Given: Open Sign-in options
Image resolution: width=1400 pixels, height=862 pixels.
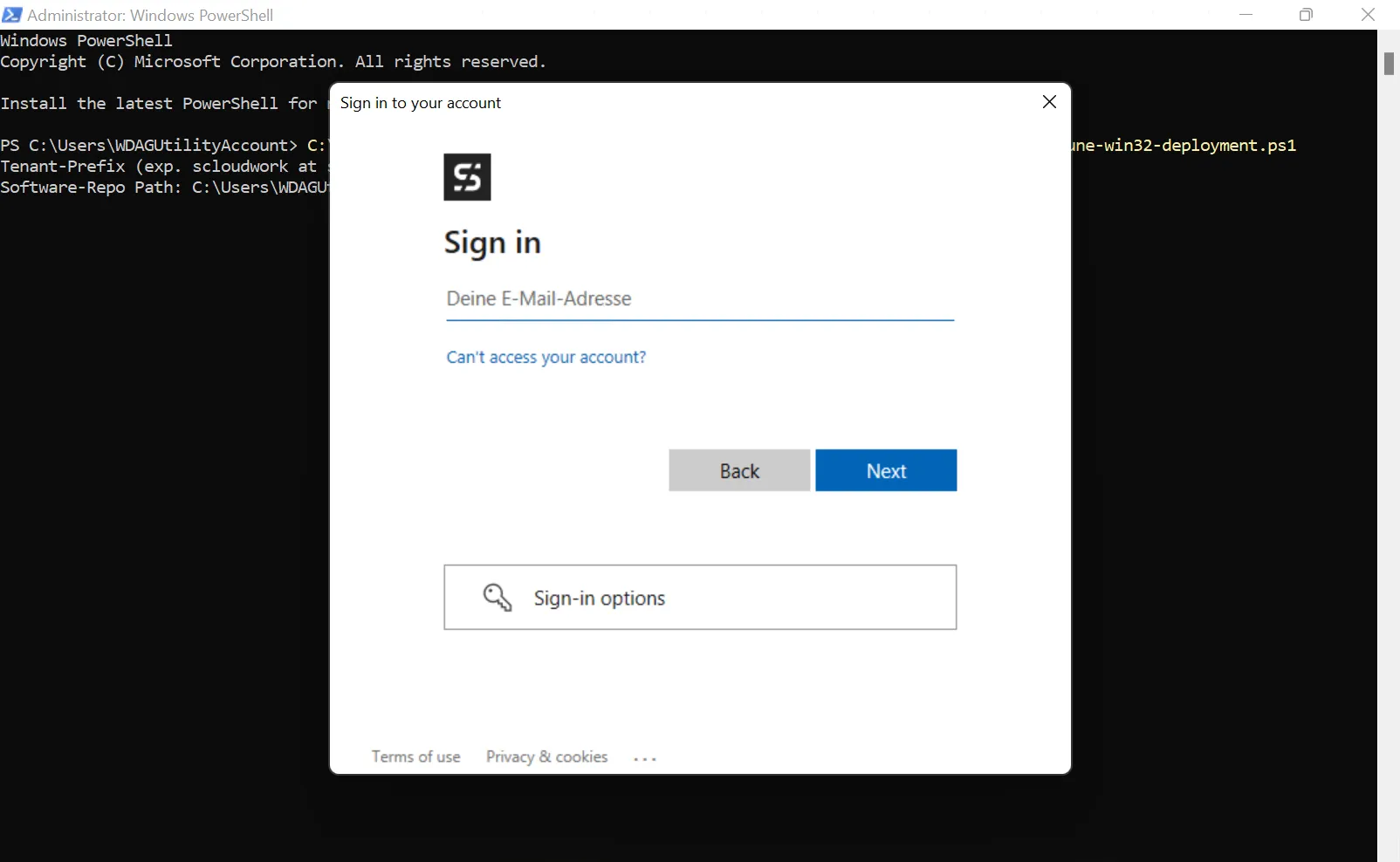Looking at the screenshot, I should [700, 598].
